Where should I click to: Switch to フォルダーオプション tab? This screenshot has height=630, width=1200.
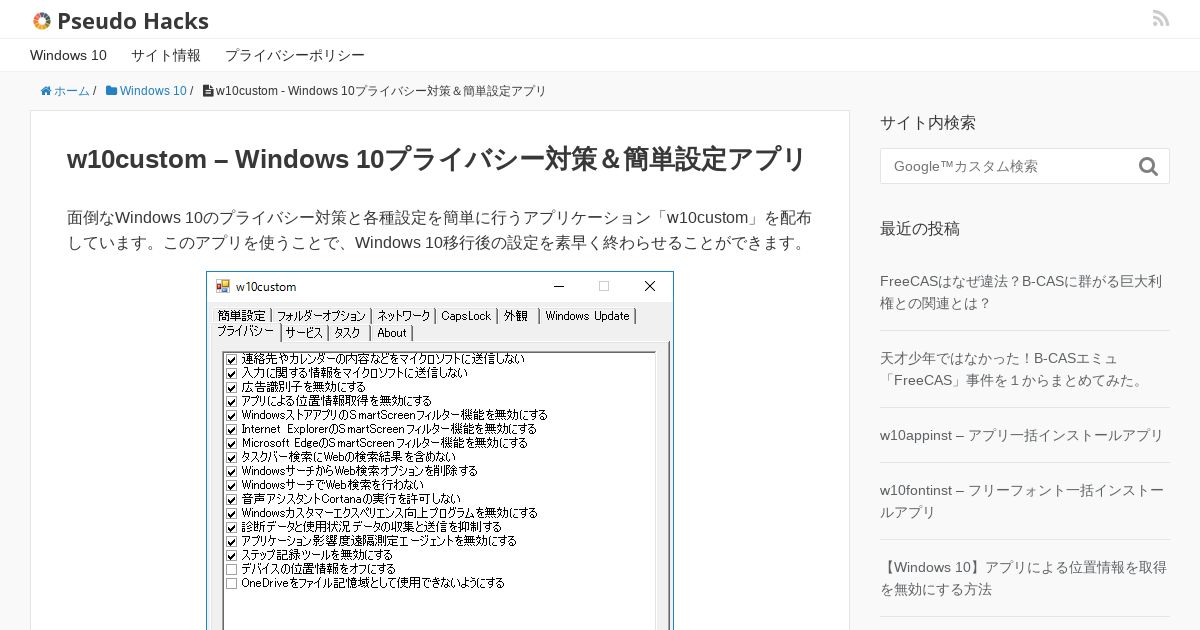point(321,316)
